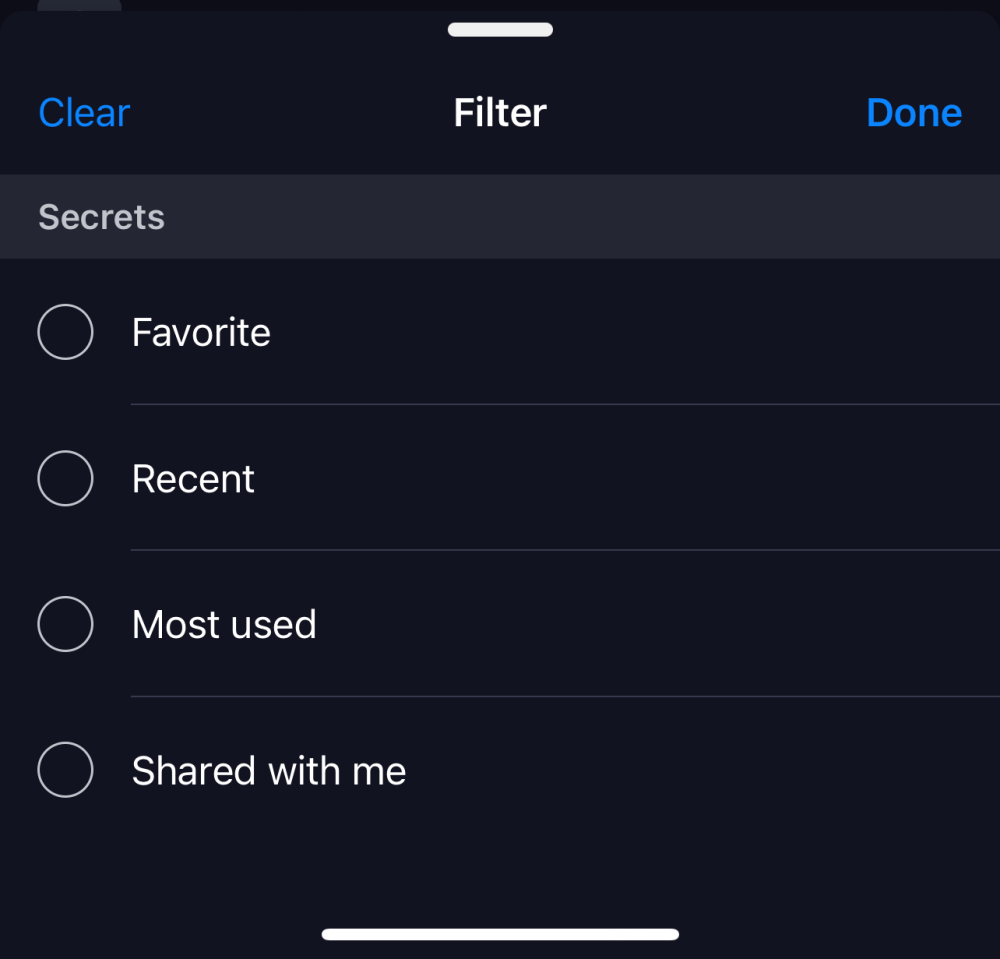Confirm the filter with Done

point(914,113)
